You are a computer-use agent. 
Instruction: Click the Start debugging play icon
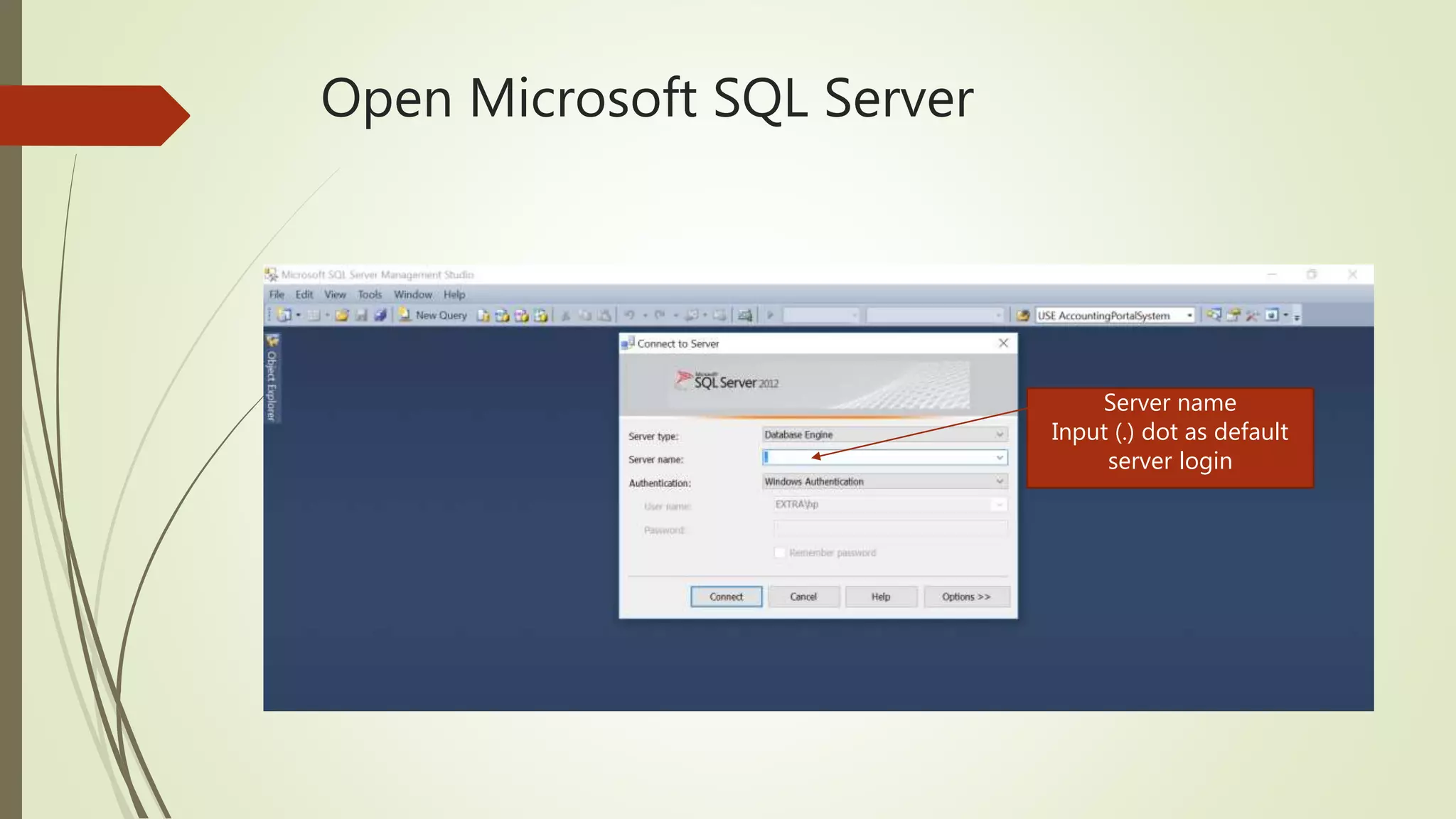[770, 315]
